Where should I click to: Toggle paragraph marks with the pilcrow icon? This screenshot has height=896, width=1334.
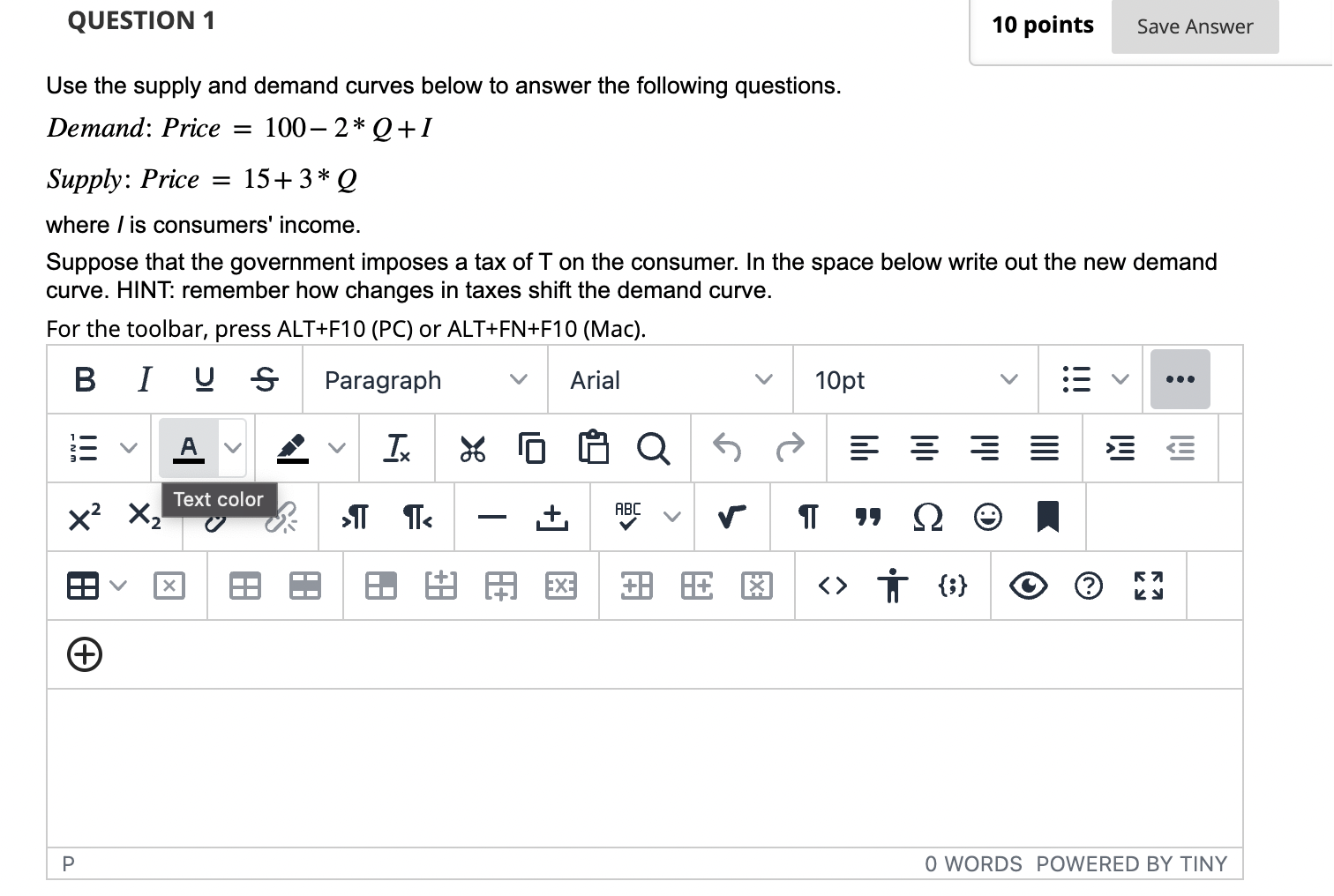click(807, 517)
